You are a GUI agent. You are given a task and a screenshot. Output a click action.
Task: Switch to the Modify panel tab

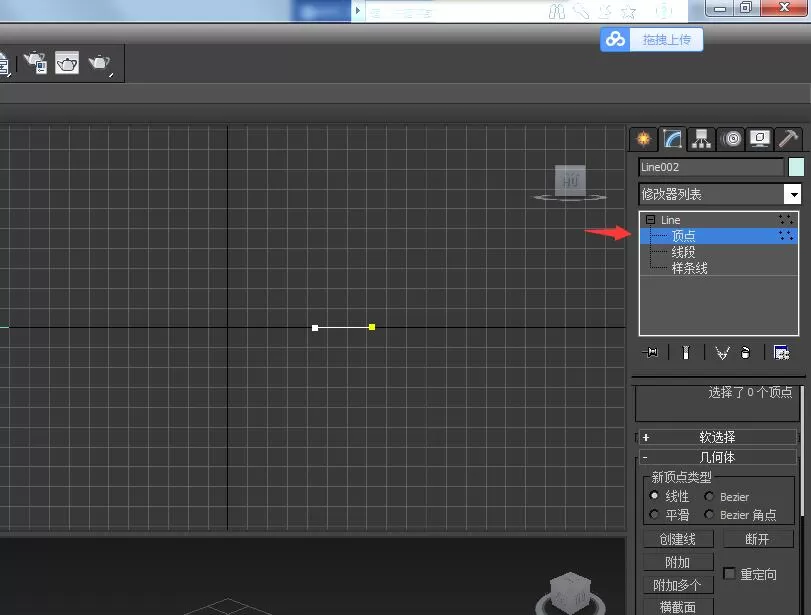[x=672, y=139]
